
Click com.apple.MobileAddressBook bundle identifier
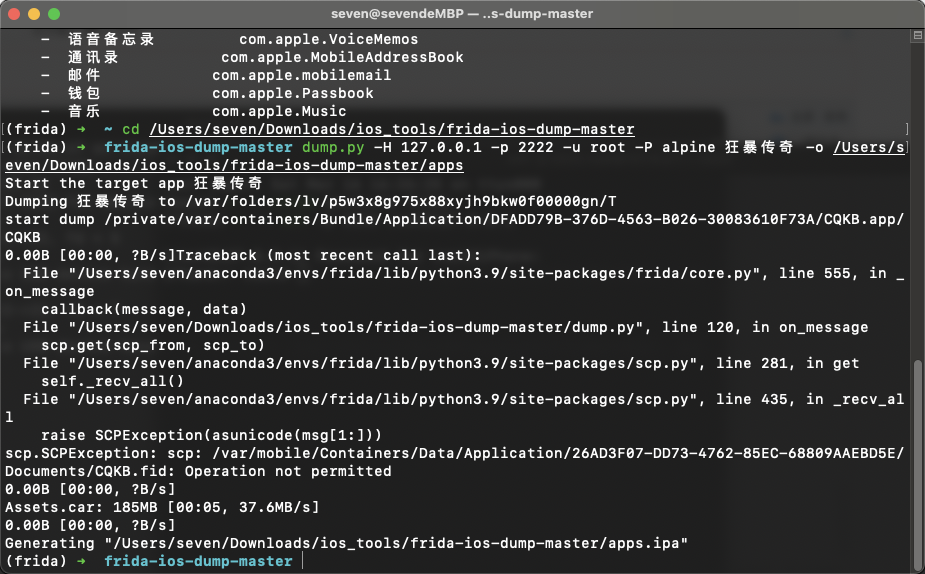click(x=342, y=57)
